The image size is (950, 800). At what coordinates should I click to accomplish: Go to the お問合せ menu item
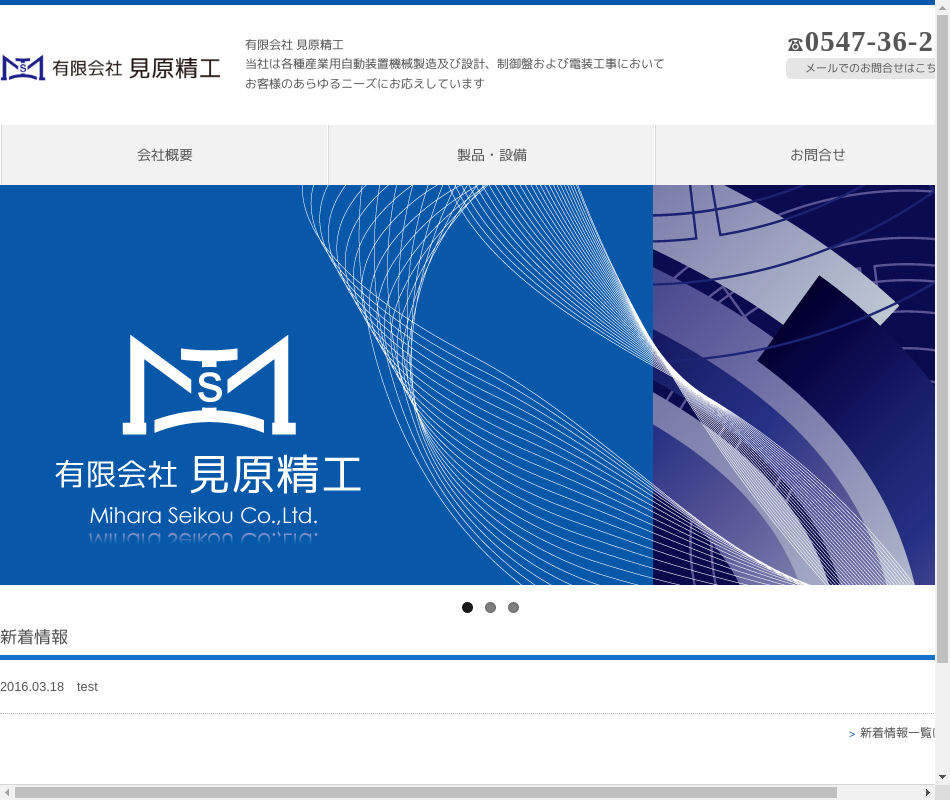(817, 155)
